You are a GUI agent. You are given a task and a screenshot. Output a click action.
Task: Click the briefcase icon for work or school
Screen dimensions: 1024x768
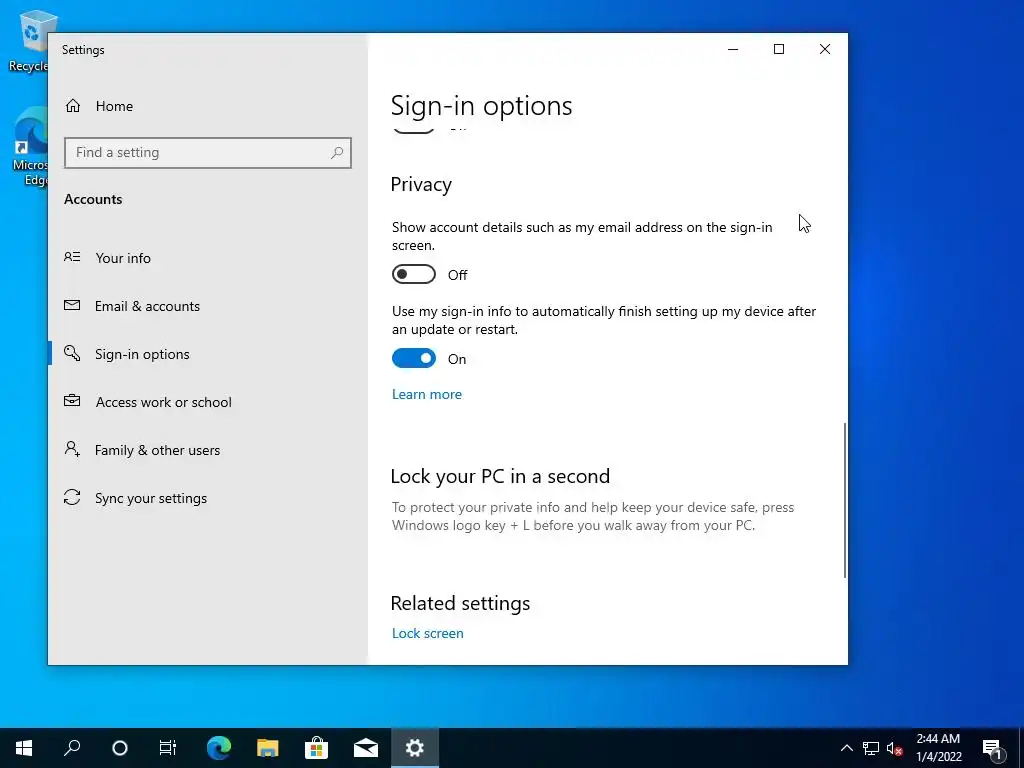click(x=72, y=401)
